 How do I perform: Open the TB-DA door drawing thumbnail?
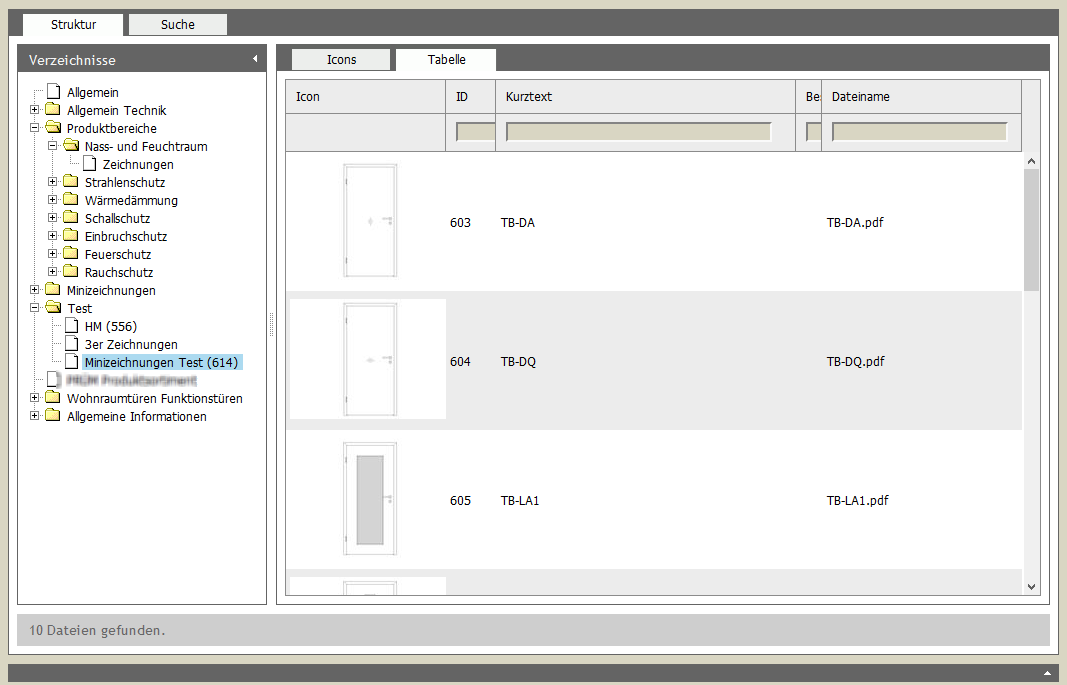(369, 221)
